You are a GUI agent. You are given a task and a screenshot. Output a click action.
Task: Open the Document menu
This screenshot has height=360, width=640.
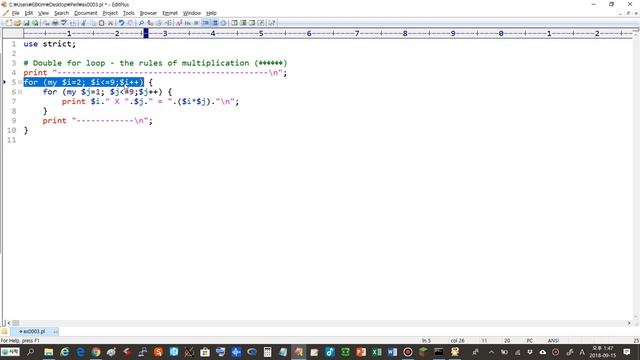click(x=85, y=13)
